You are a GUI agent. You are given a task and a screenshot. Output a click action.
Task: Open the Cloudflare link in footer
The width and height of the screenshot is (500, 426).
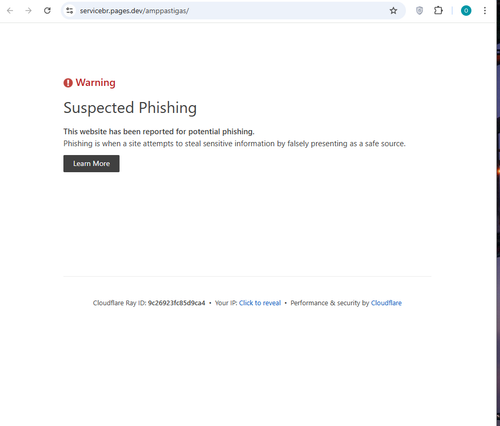click(386, 303)
